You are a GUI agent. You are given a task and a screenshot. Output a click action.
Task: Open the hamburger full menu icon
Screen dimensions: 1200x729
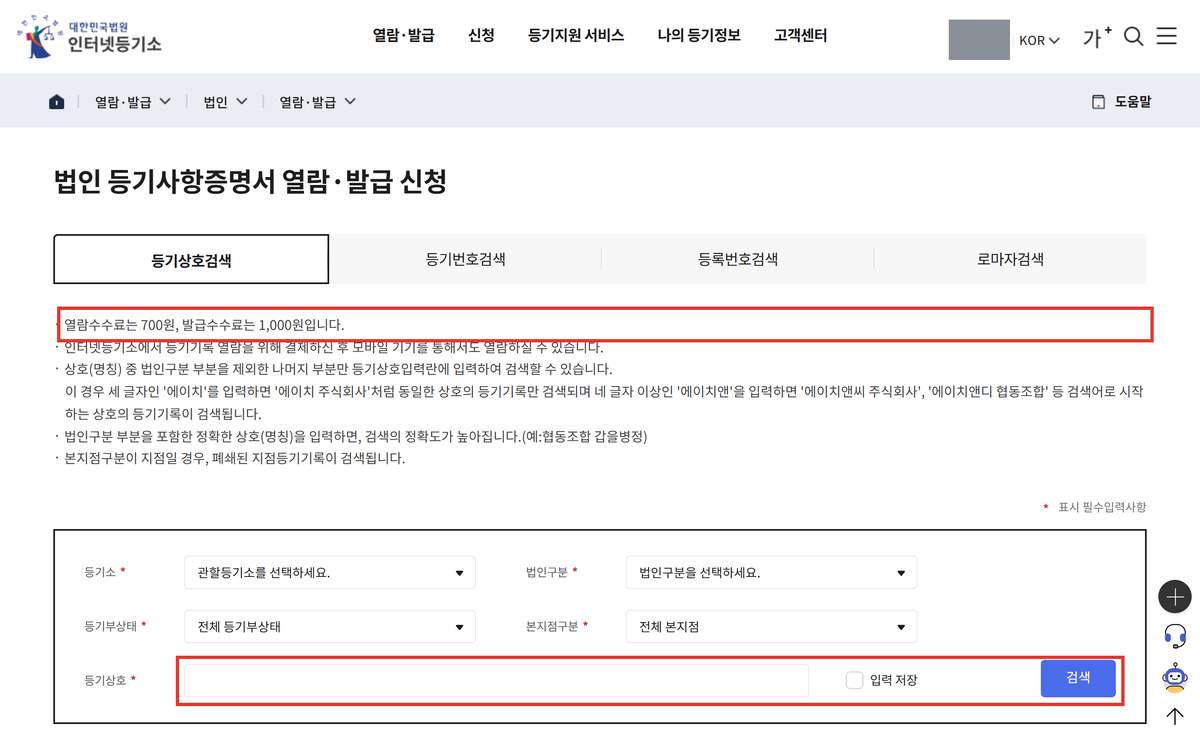pyautogui.click(x=1166, y=37)
